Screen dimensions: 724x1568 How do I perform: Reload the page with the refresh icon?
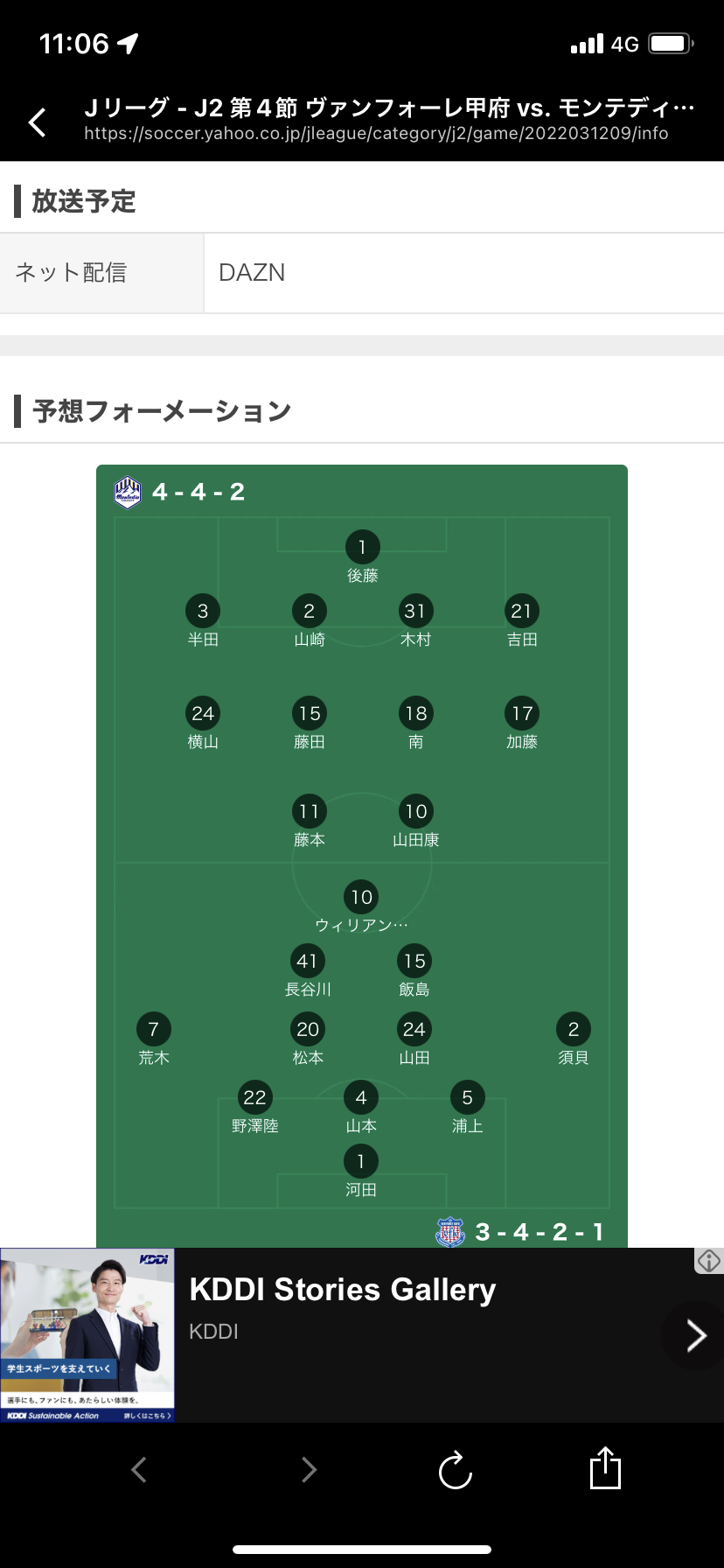point(455,1470)
